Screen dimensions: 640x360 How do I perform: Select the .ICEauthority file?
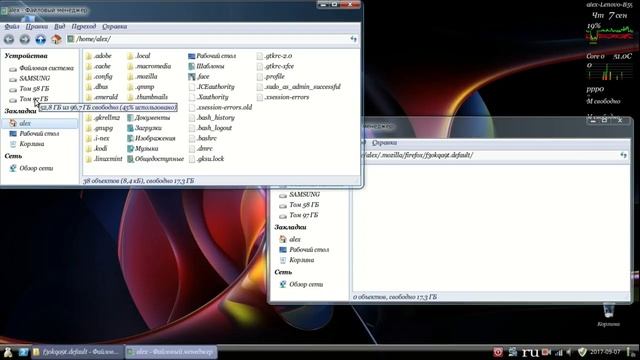pos(212,87)
